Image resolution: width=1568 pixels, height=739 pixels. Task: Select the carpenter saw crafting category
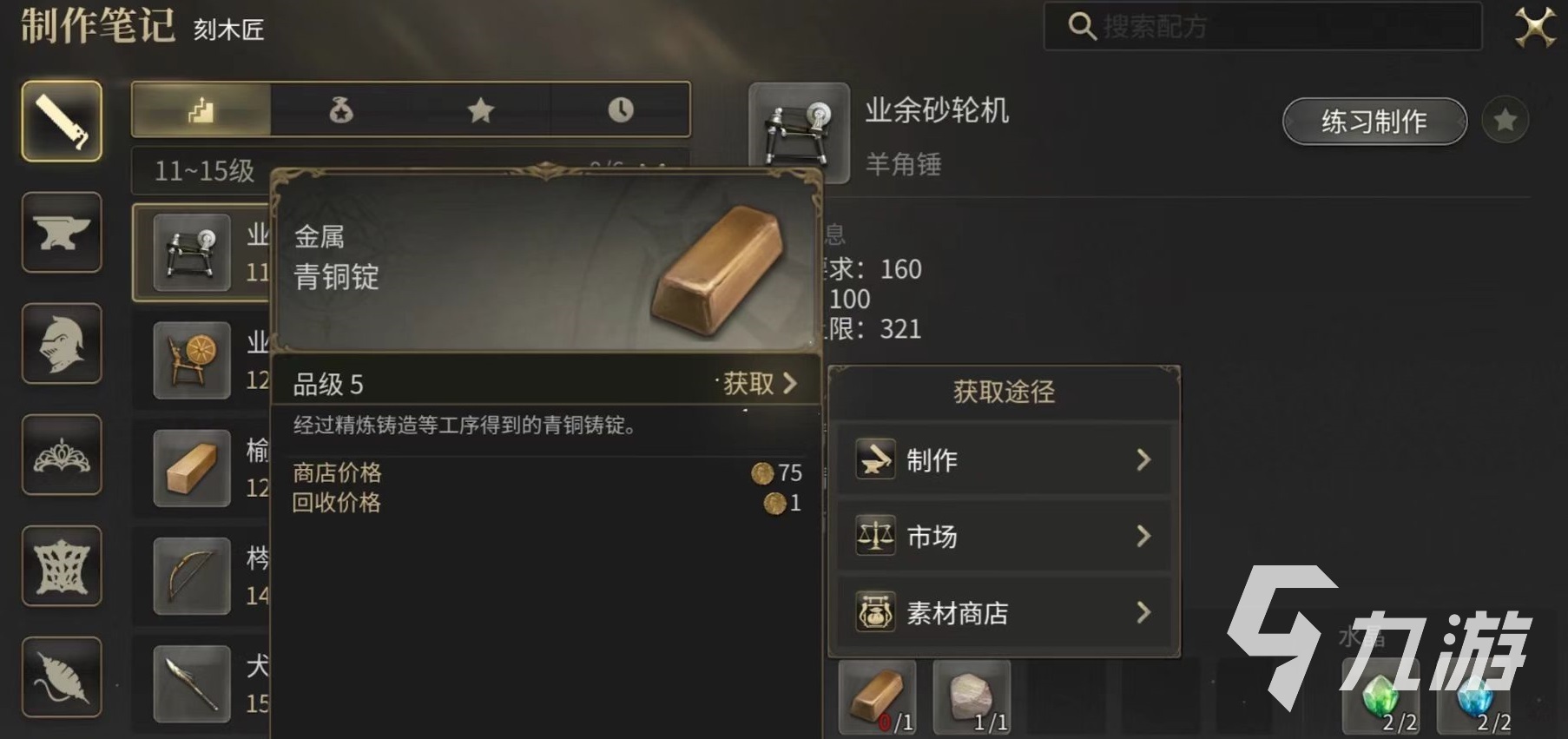[62, 121]
